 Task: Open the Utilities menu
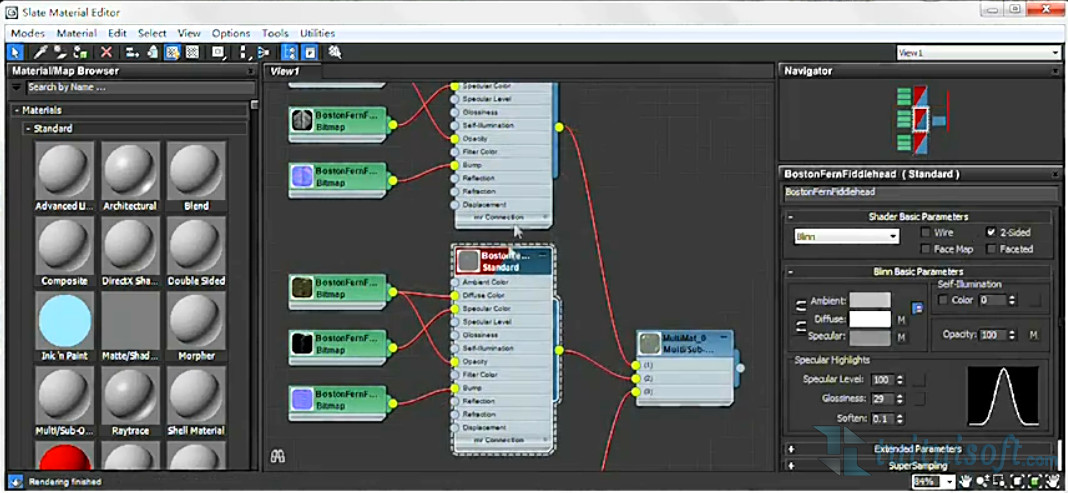(x=317, y=33)
